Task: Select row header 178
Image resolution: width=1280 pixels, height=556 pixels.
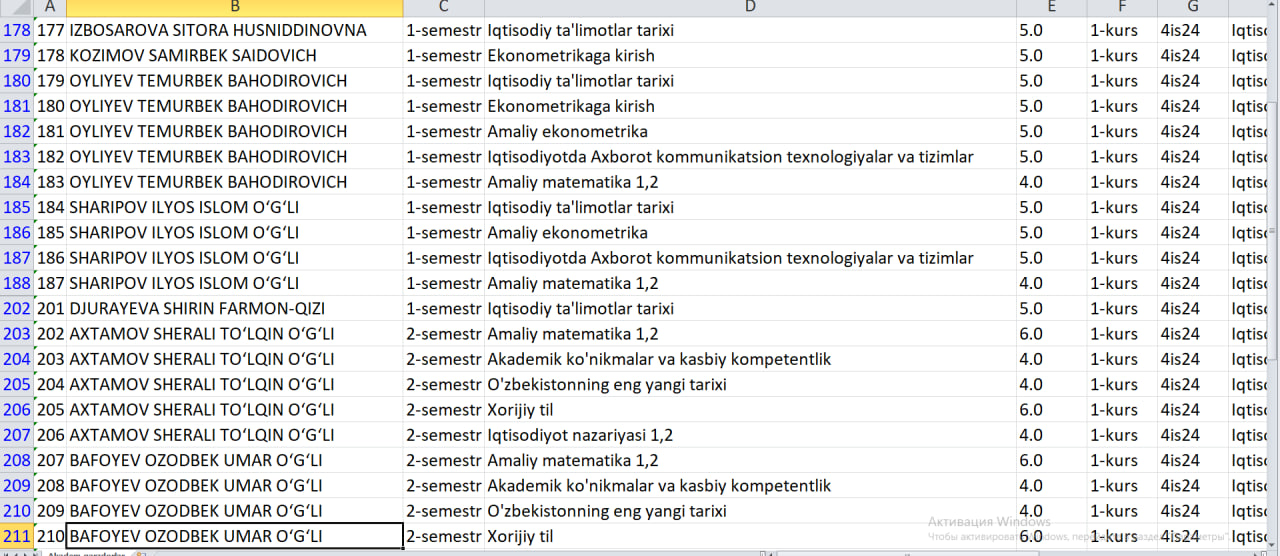Action: (16, 30)
